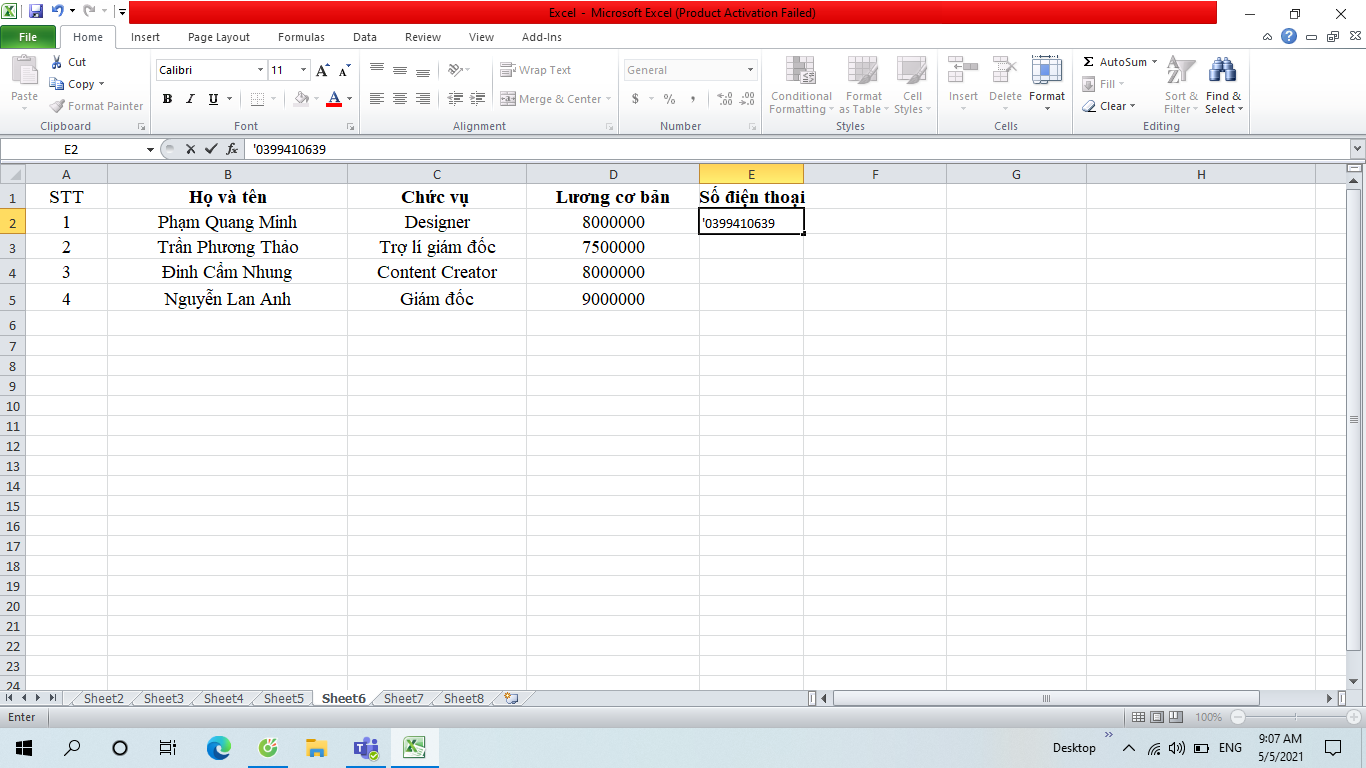Click the Undo icon
Viewport: 1366px width, 768px height.
[x=58, y=12]
